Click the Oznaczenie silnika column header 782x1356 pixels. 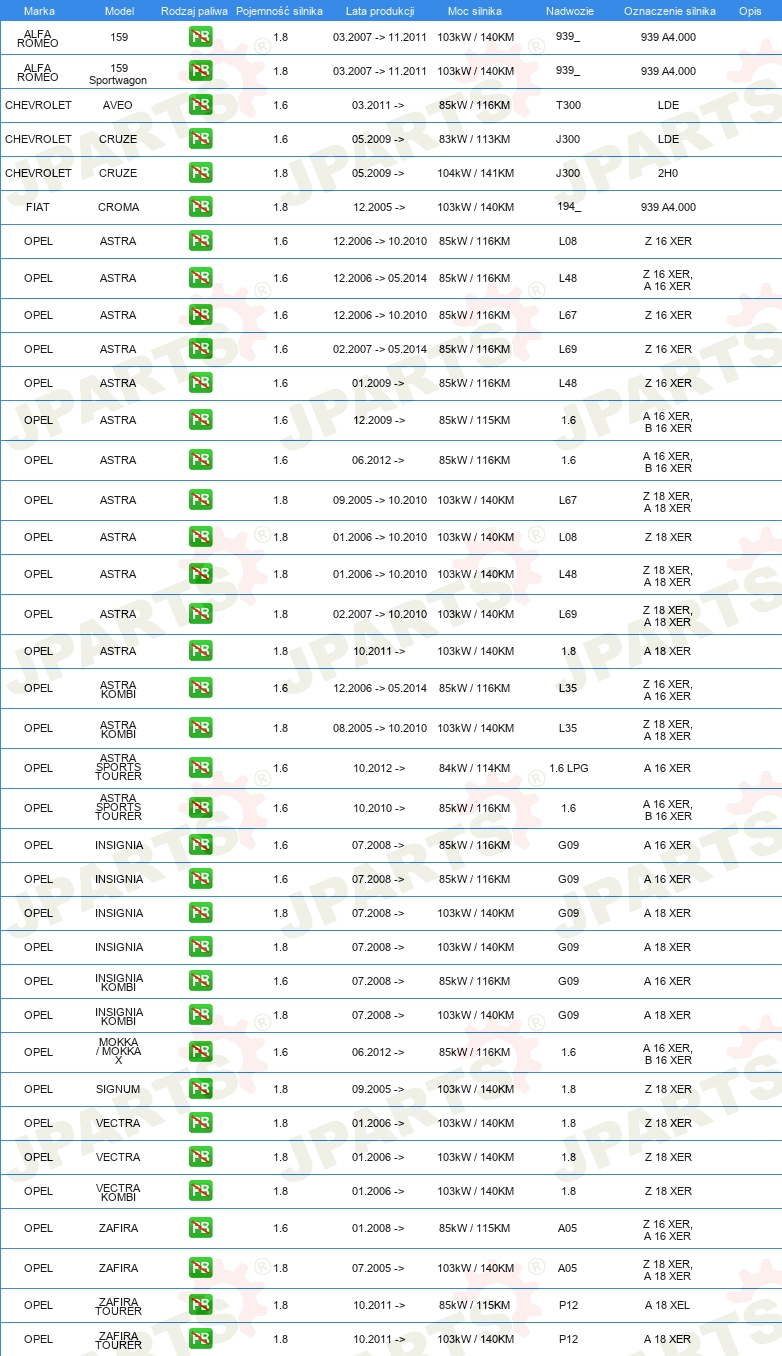[669, 11]
